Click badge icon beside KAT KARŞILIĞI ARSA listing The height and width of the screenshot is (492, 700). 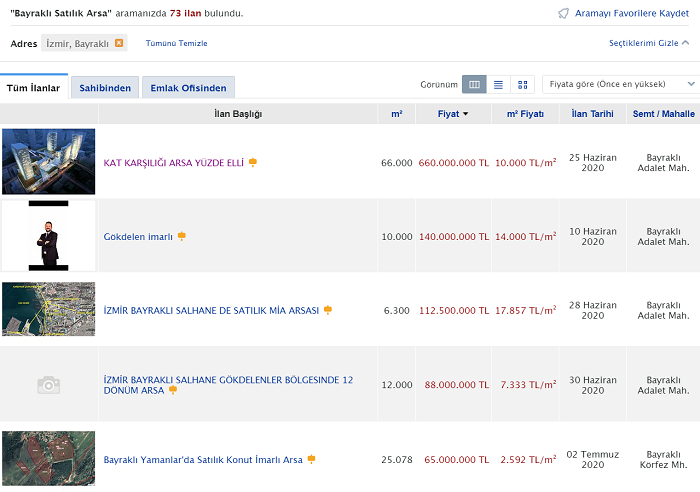253,162
